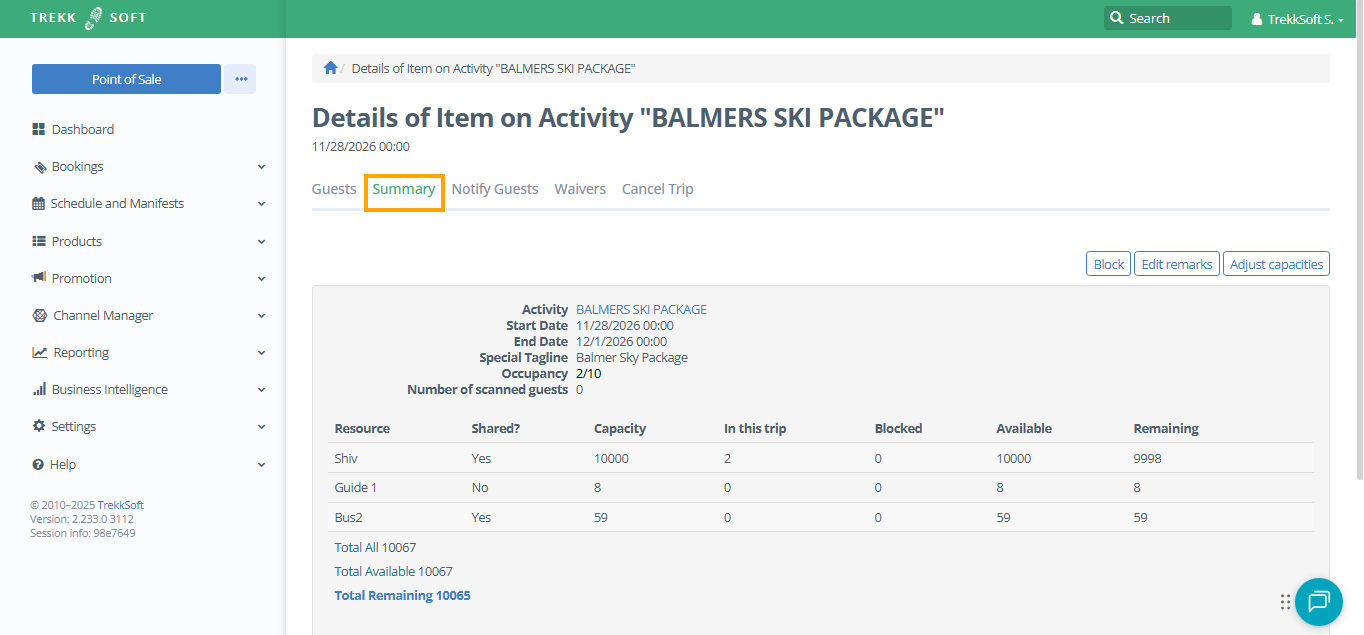Click the Channel Manager icon
1364x635 pixels.
click(x=39, y=315)
